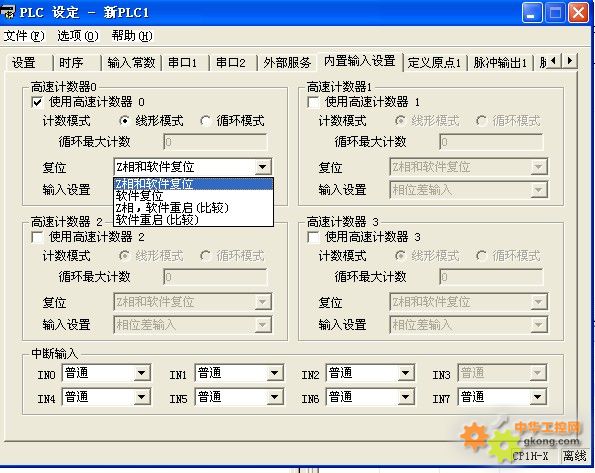Select 循环模式 radio for counter 0
595x473 pixels.
pyautogui.click(x=205, y=121)
